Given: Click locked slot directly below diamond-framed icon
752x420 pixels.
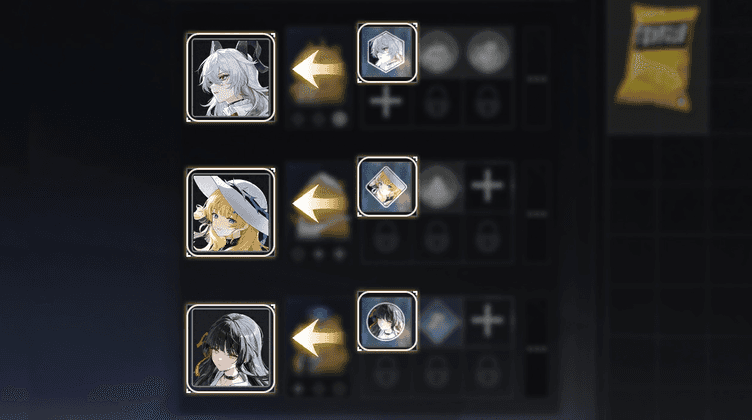Looking at the screenshot, I should 387,237.
